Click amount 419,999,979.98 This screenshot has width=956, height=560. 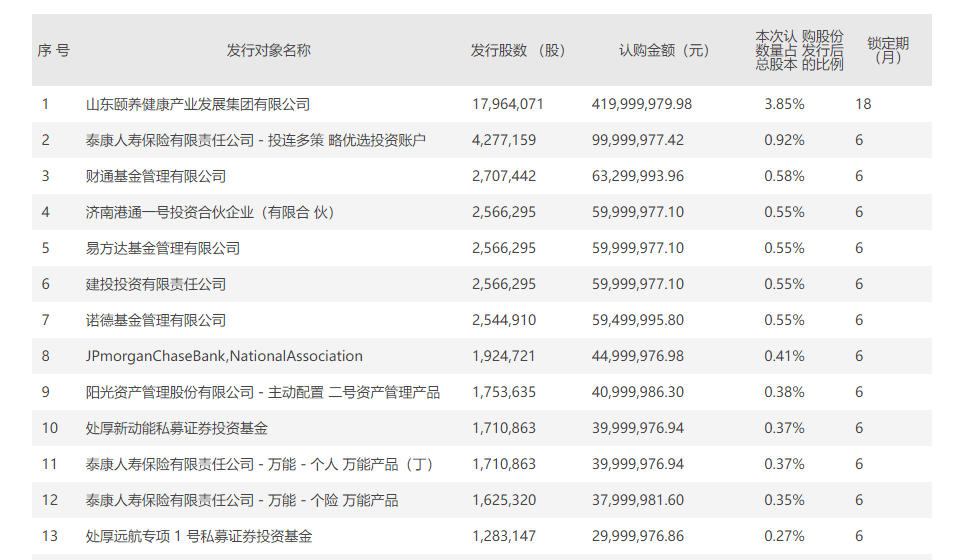641,104
